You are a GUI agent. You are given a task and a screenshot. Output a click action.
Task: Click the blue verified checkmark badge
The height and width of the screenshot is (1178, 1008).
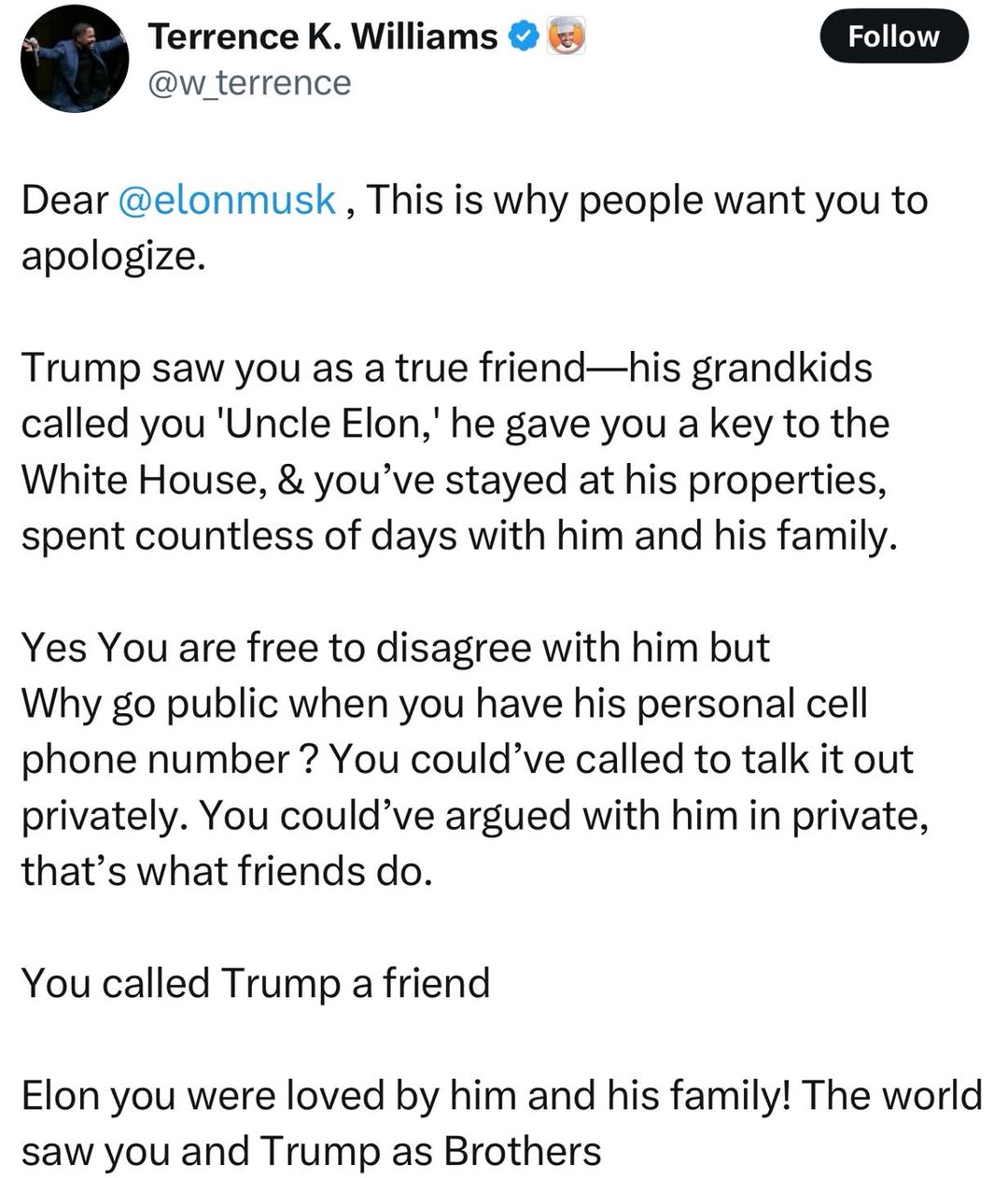tap(523, 36)
